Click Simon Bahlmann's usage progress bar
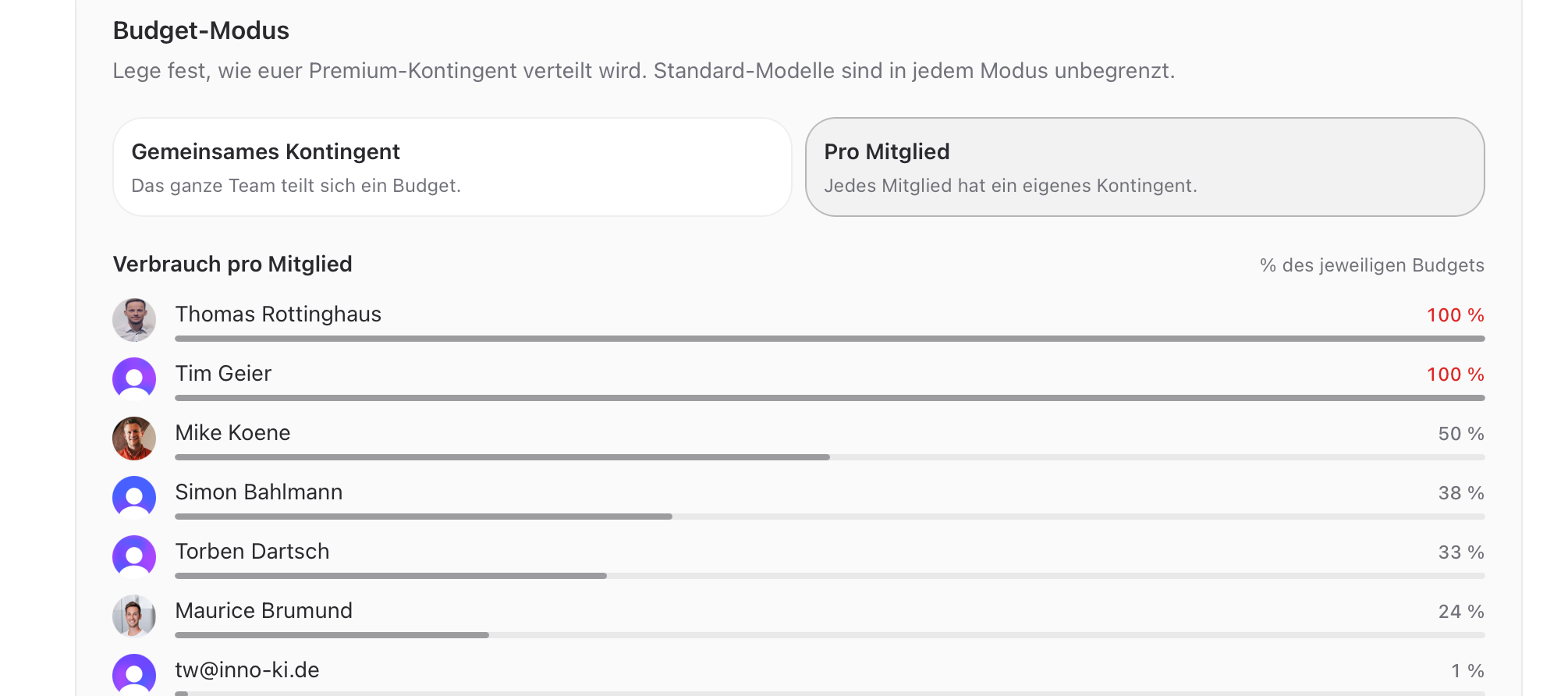Image resolution: width=1568 pixels, height=696 pixels. tap(830, 517)
